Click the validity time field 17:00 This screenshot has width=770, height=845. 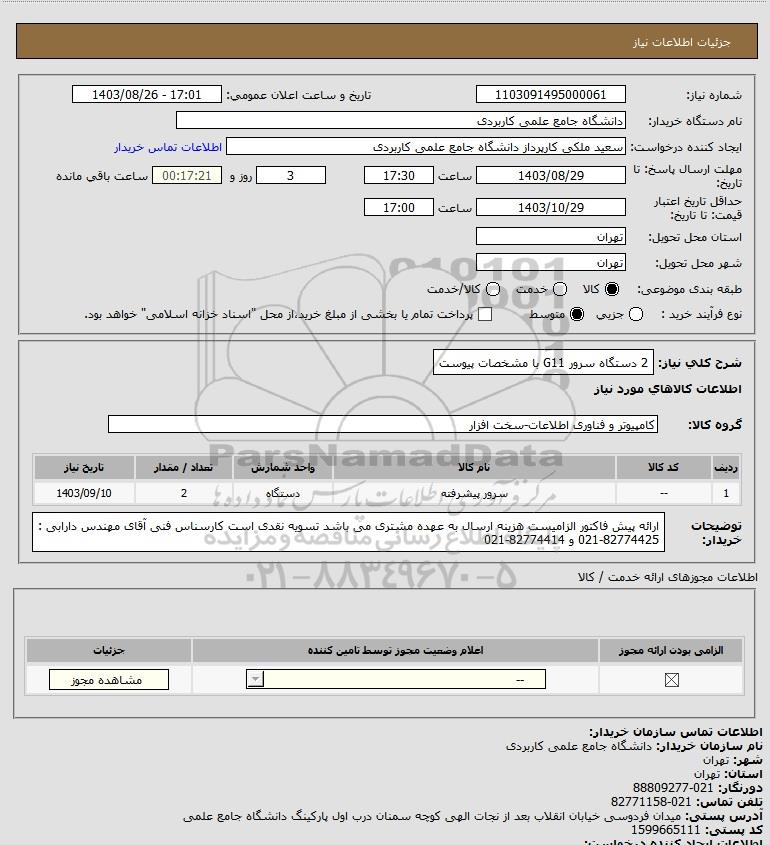click(x=399, y=207)
